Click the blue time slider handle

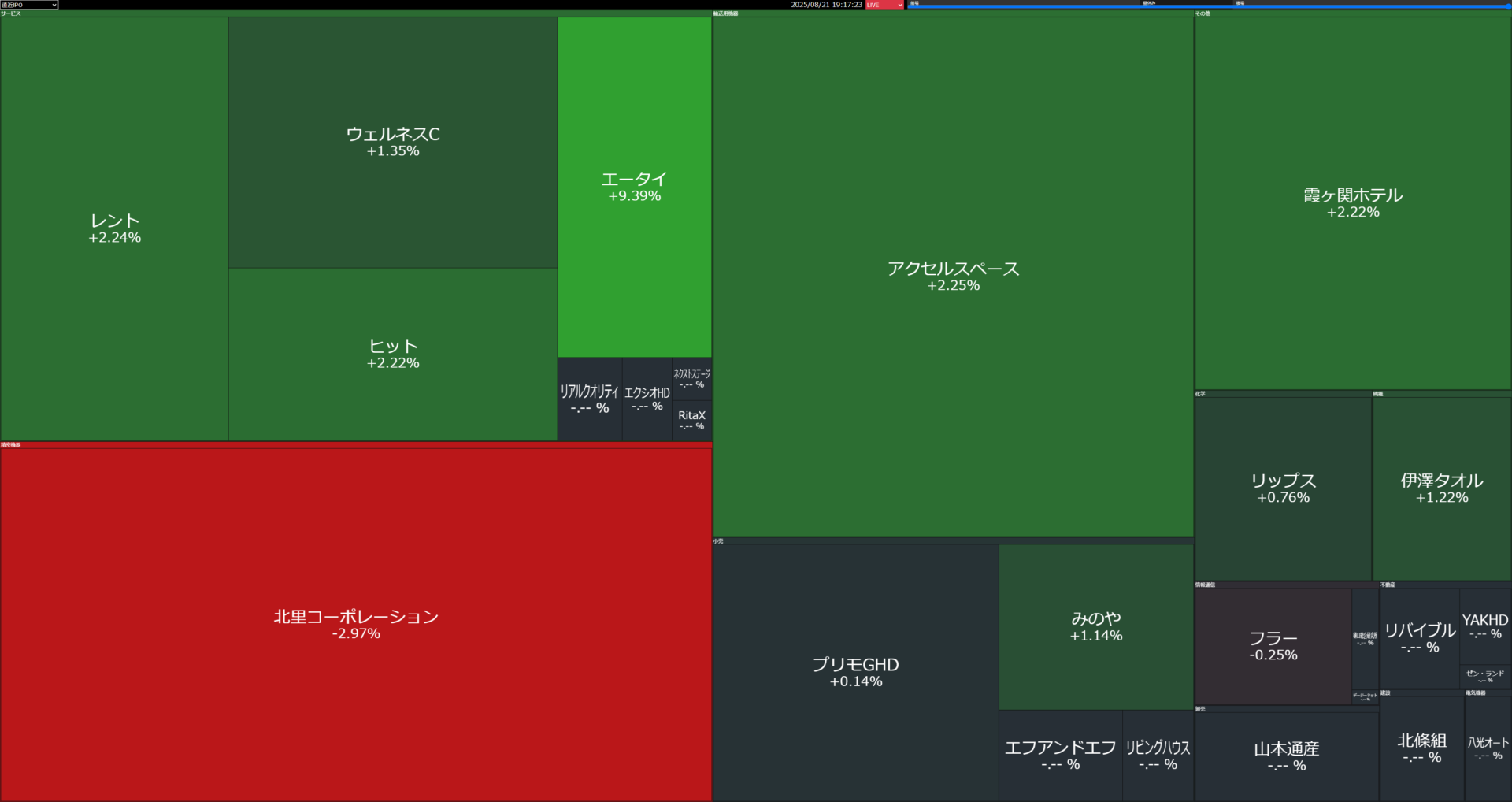1509,6
